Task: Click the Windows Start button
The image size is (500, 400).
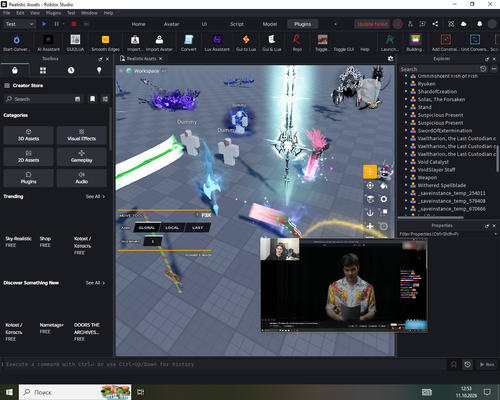Action: [9, 392]
